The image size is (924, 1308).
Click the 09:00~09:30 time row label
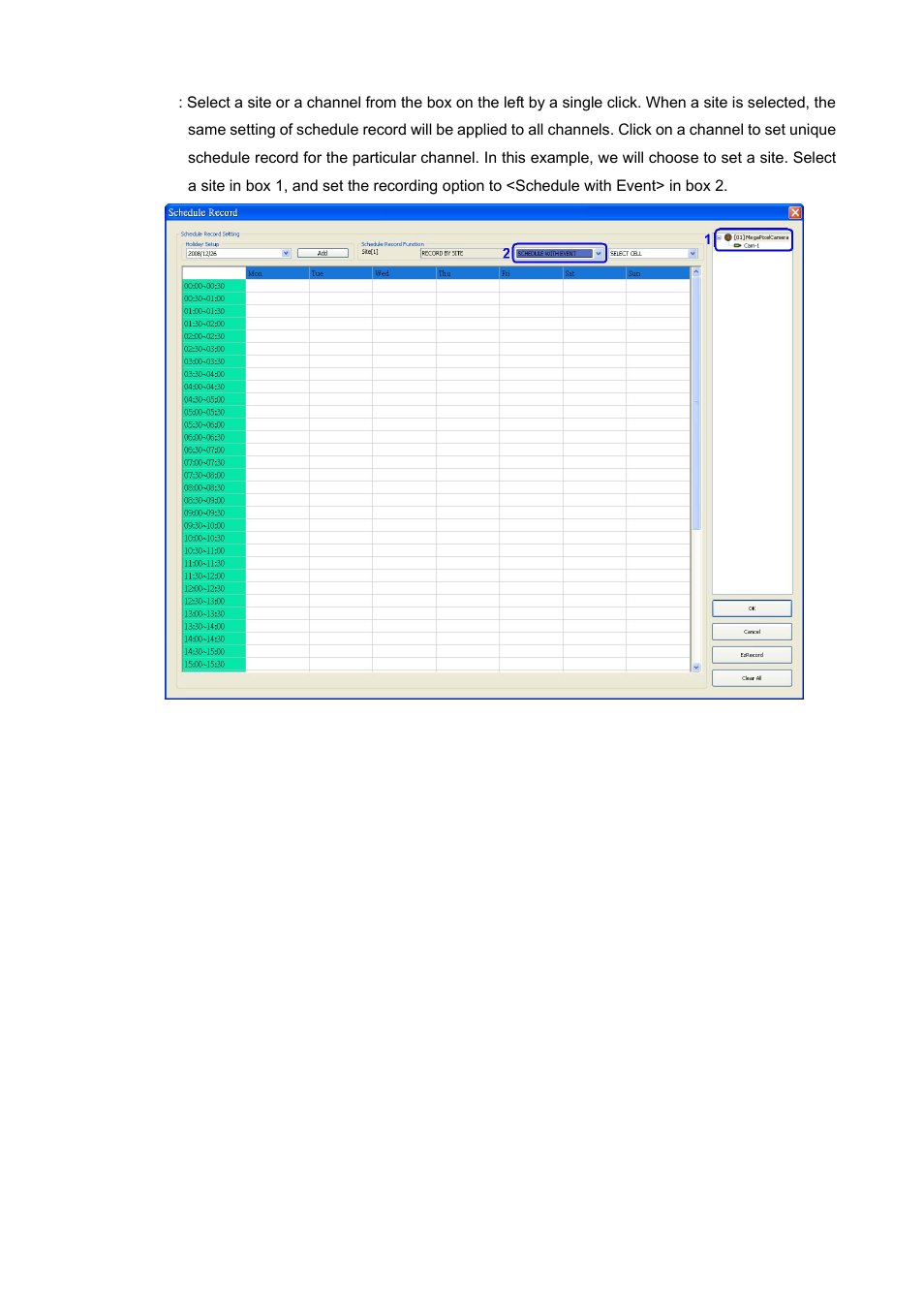pos(214,513)
